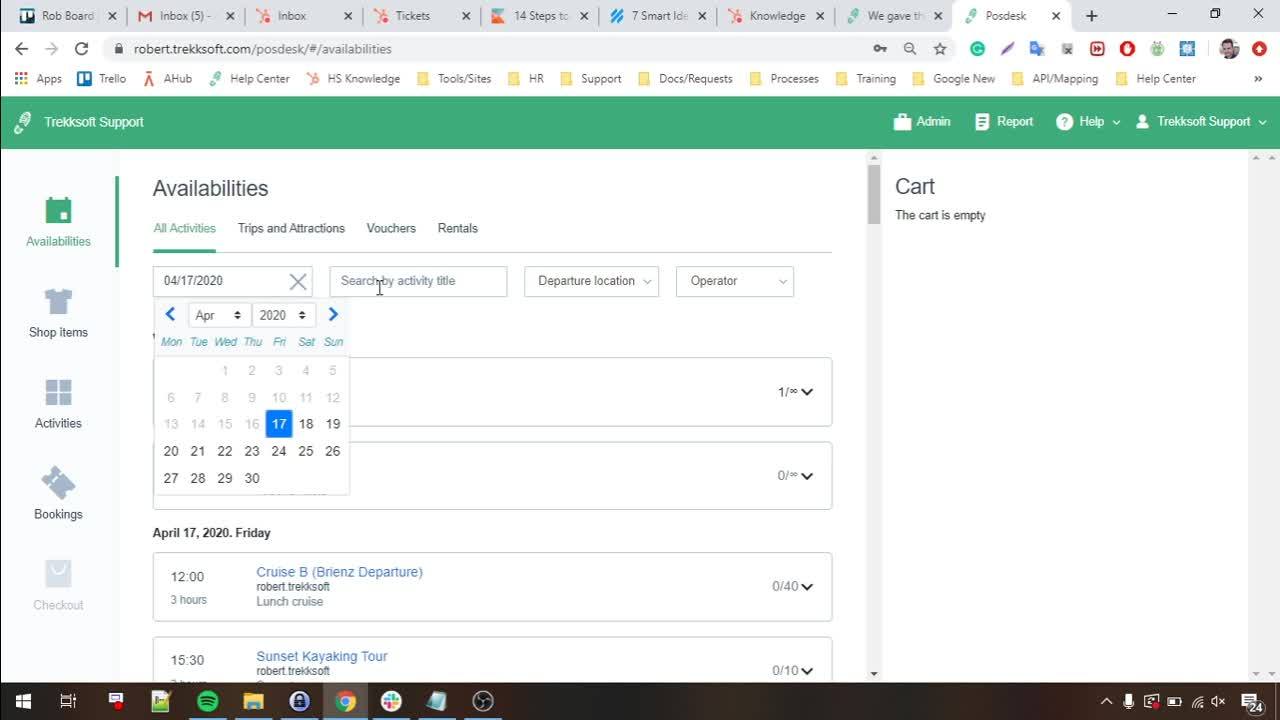The height and width of the screenshot is (720, 1280).
Task: Select April 20 in the calendar
Action: point(171,451)
